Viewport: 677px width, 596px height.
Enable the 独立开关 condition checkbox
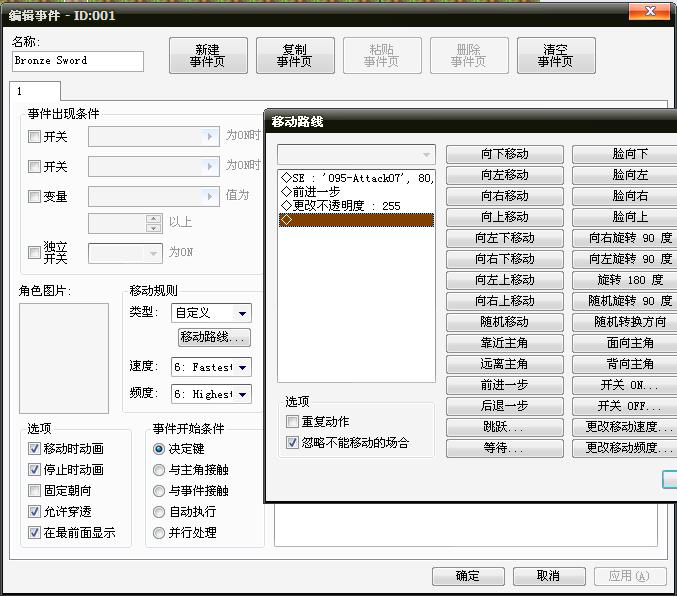coord(34,252)
